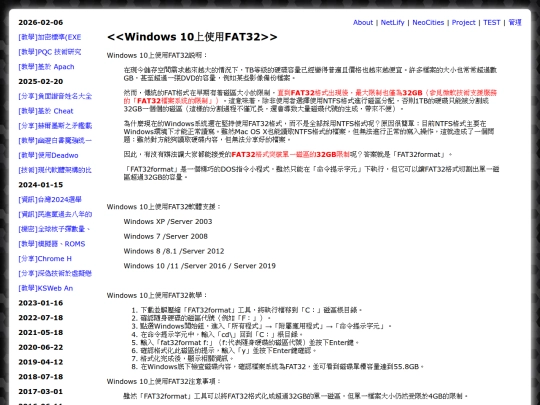540x405 pixels.
Task: Expand the 2022-07-18 date group
Action: click(x=41, y=318)
